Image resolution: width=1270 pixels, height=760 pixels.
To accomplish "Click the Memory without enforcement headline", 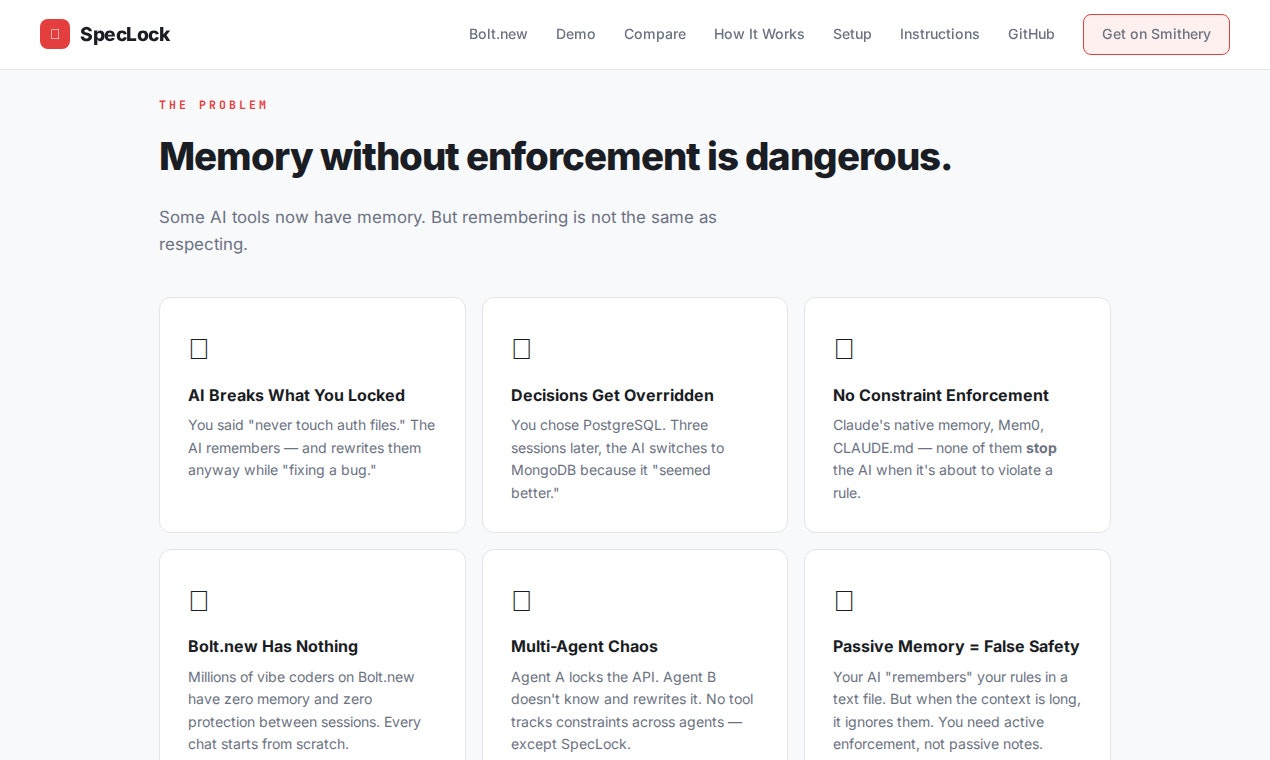I will tap(555, 157).
